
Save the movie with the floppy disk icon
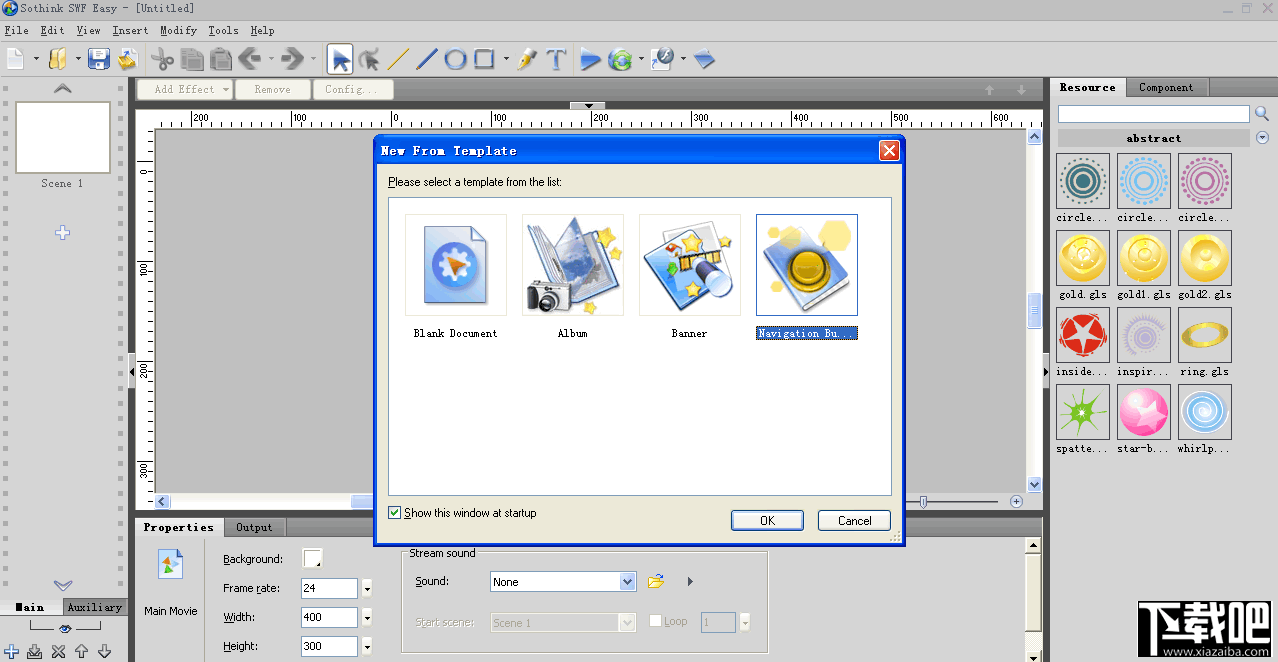pos(98,59)
